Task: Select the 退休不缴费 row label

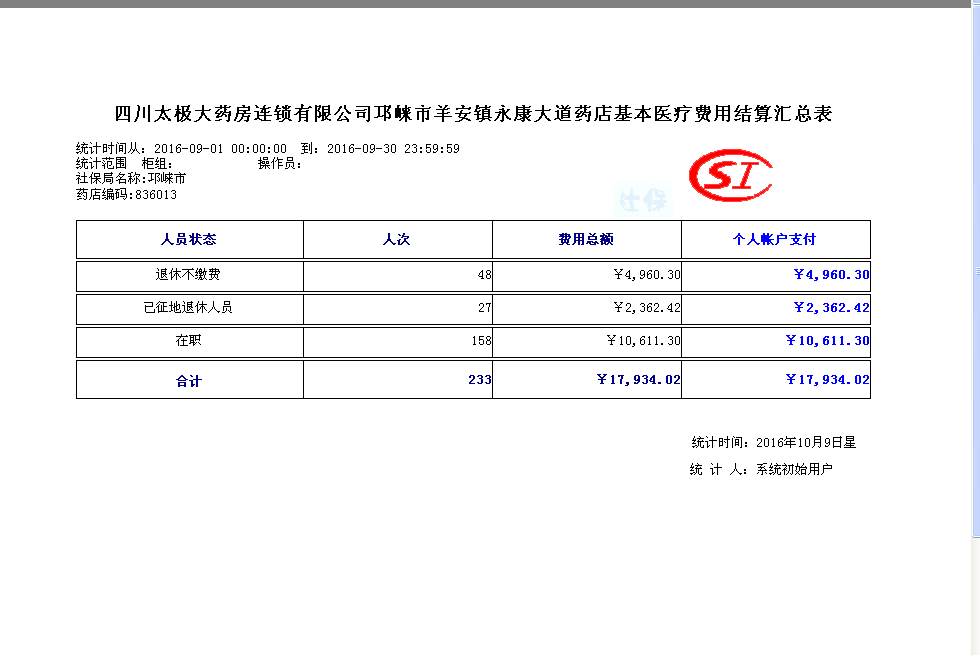Action: tap(188, 274)
